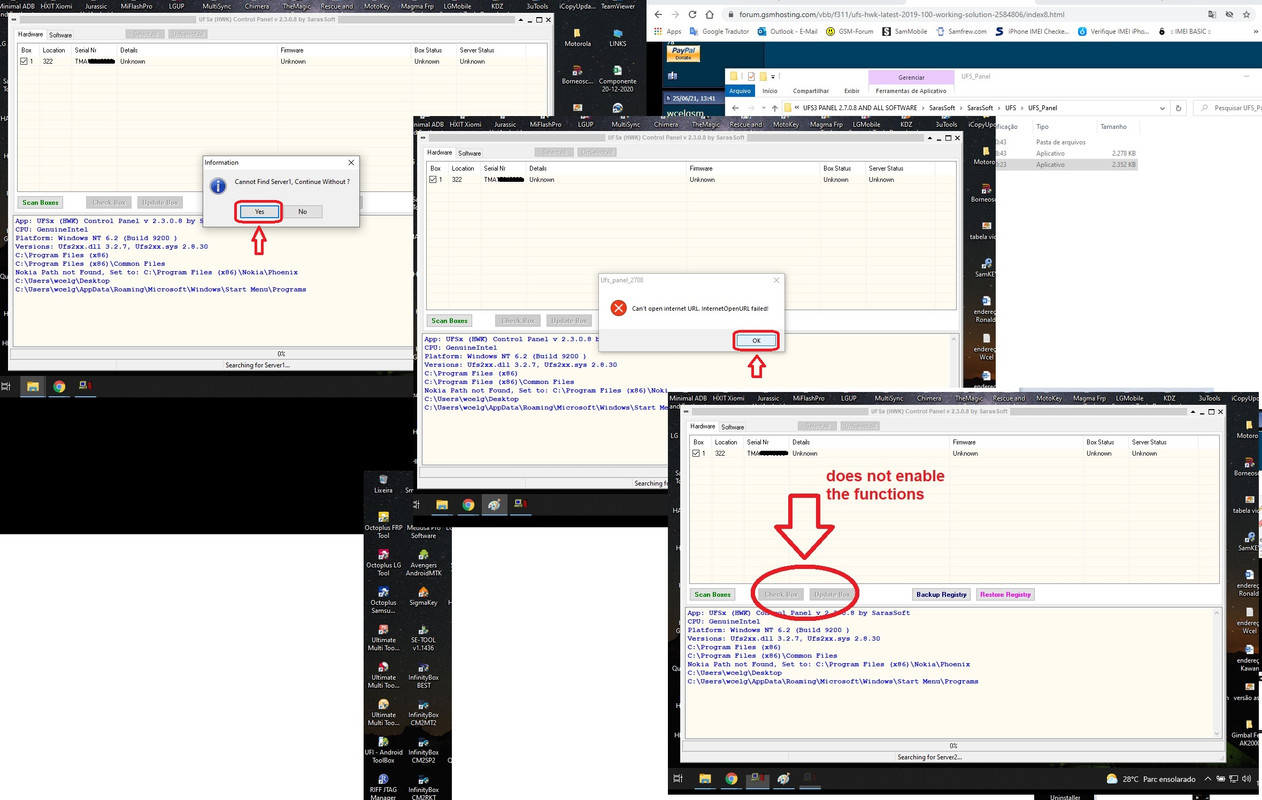Viewport: 1262px width, 800px height.
Task: Open Hardware tab in panel behind the error dialog
Action: [x=440, y=153]
